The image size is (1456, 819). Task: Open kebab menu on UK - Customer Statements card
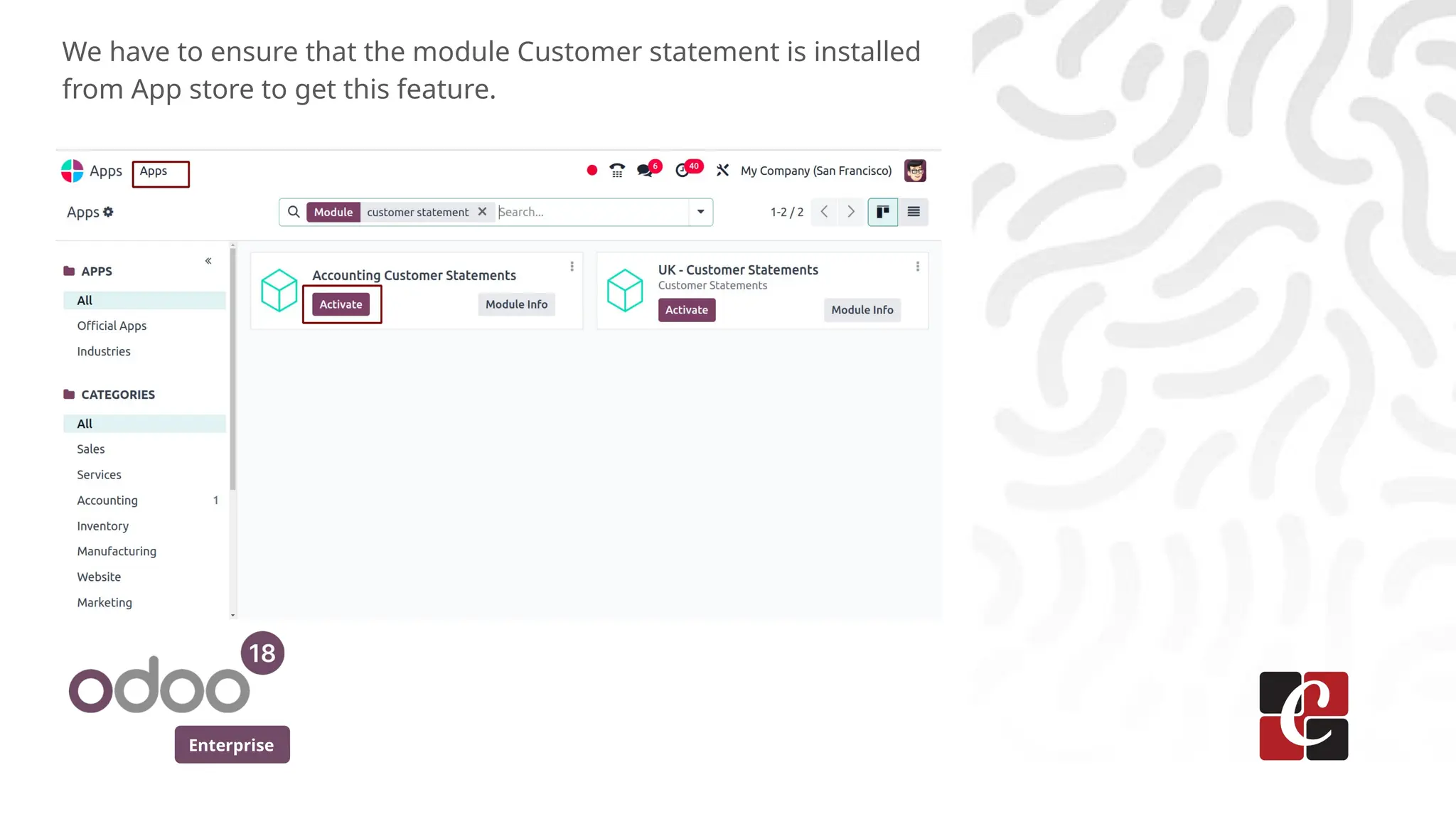pyautogui.click(x=918, y=267)
